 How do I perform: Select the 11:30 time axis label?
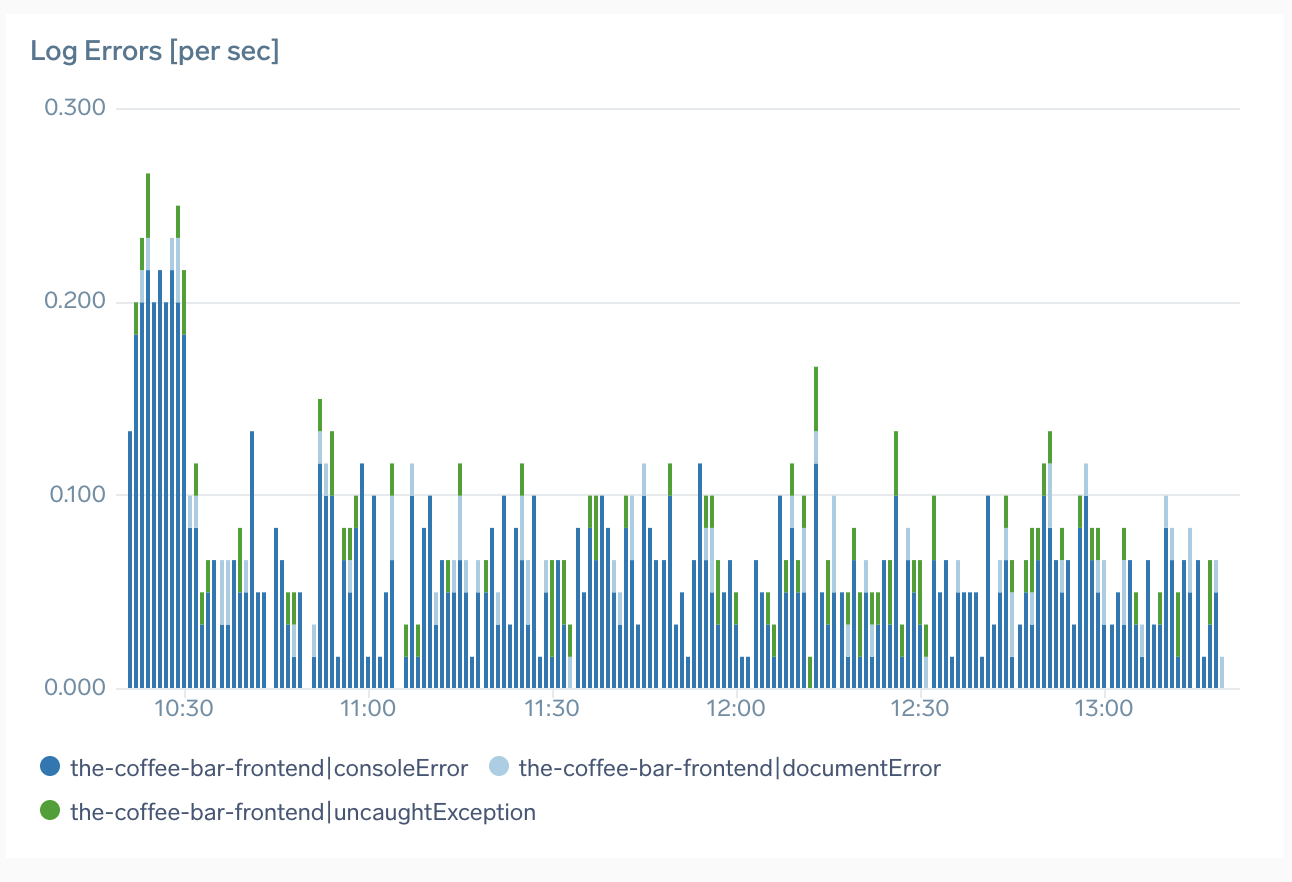pos(553,709)
